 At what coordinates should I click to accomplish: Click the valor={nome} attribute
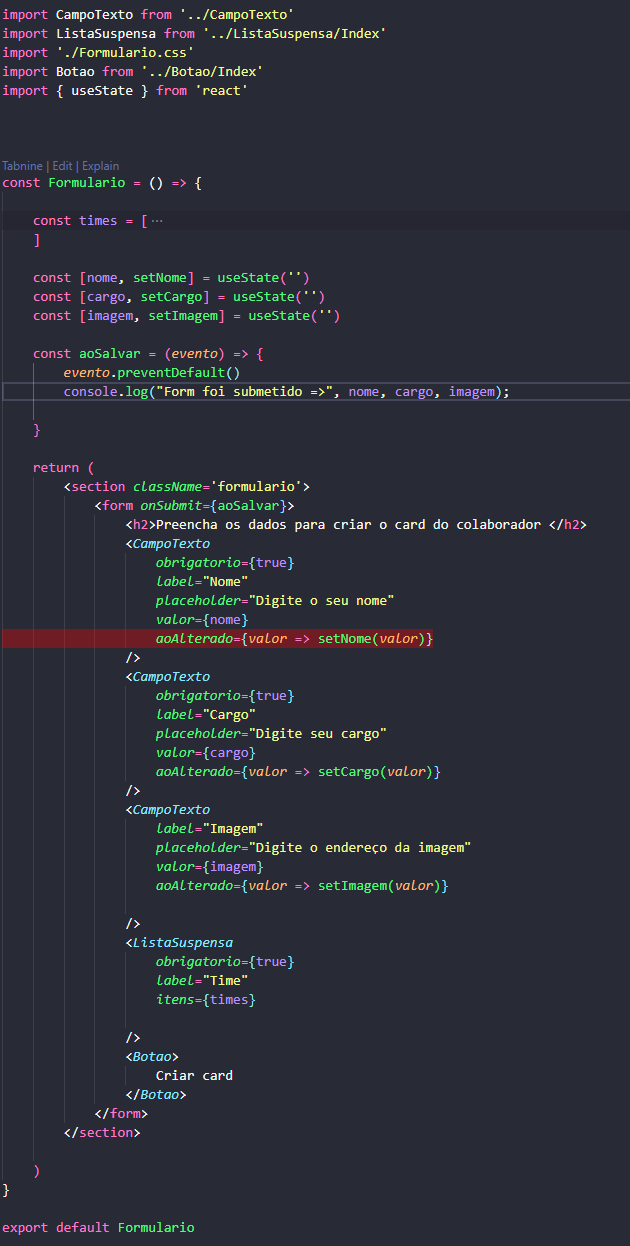click(202, 620)
